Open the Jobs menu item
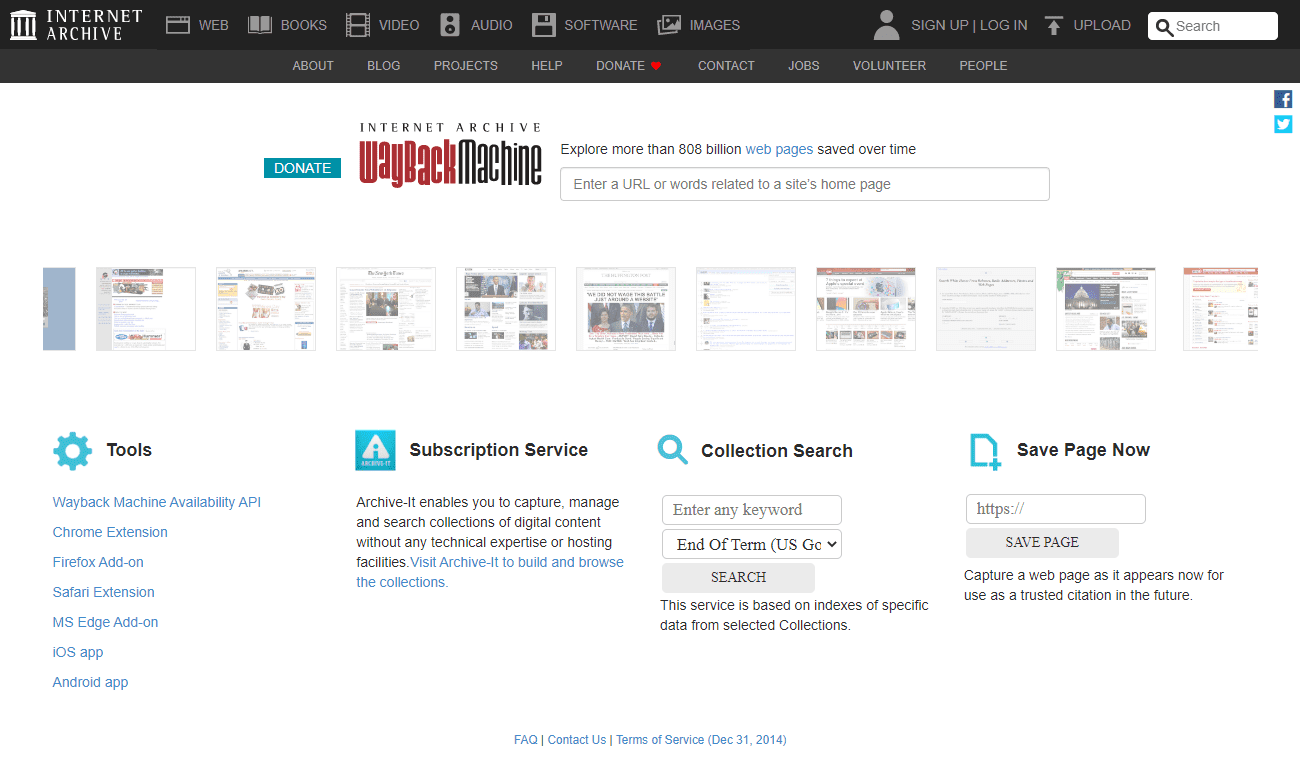Screen dimensions: 1300x780 pos(804,66)
